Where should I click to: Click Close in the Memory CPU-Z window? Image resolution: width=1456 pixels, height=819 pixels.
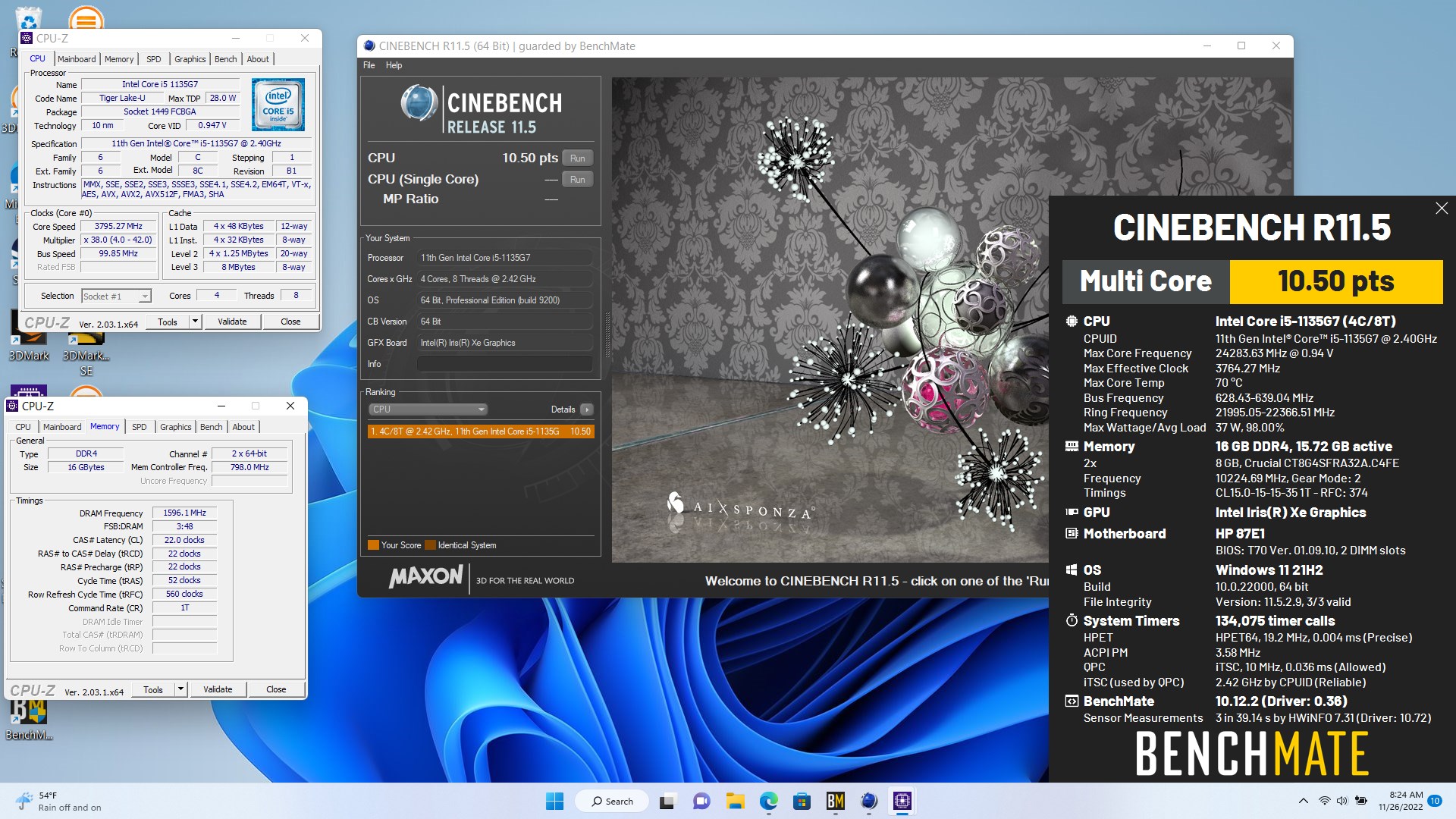(276, 689)
